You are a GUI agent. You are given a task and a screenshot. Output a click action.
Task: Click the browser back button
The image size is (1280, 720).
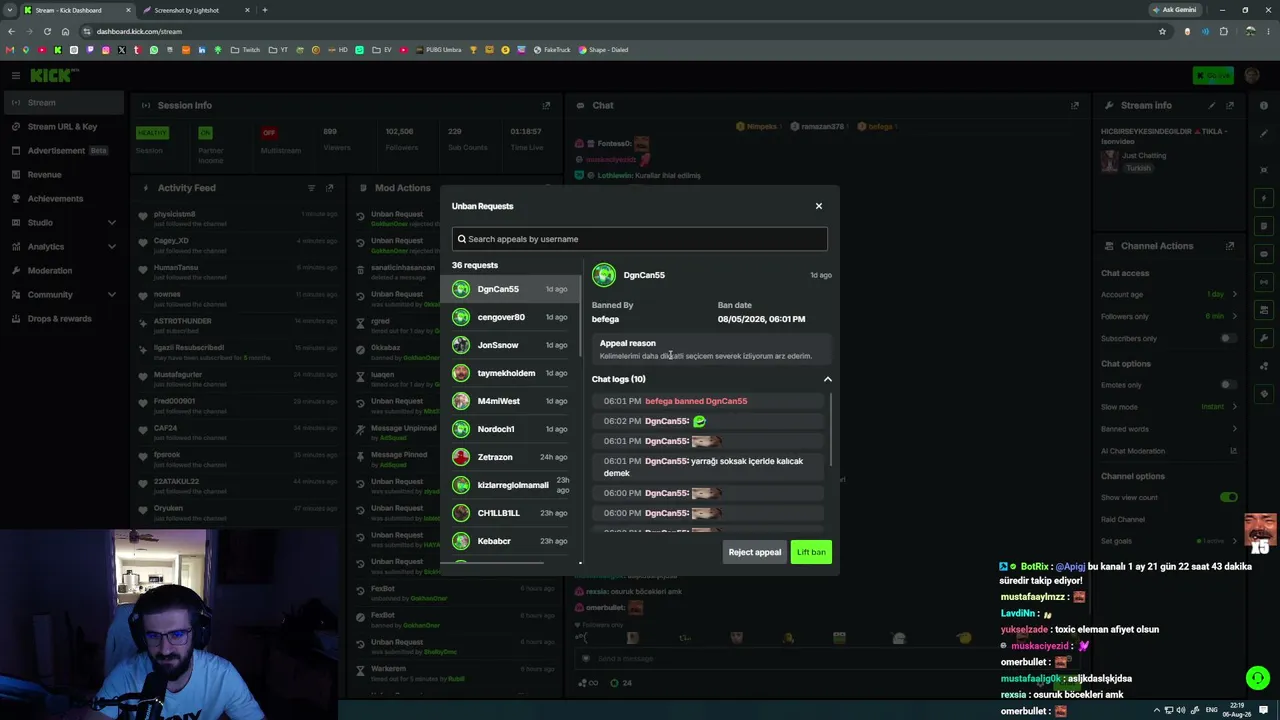click(x=11, y=31)
